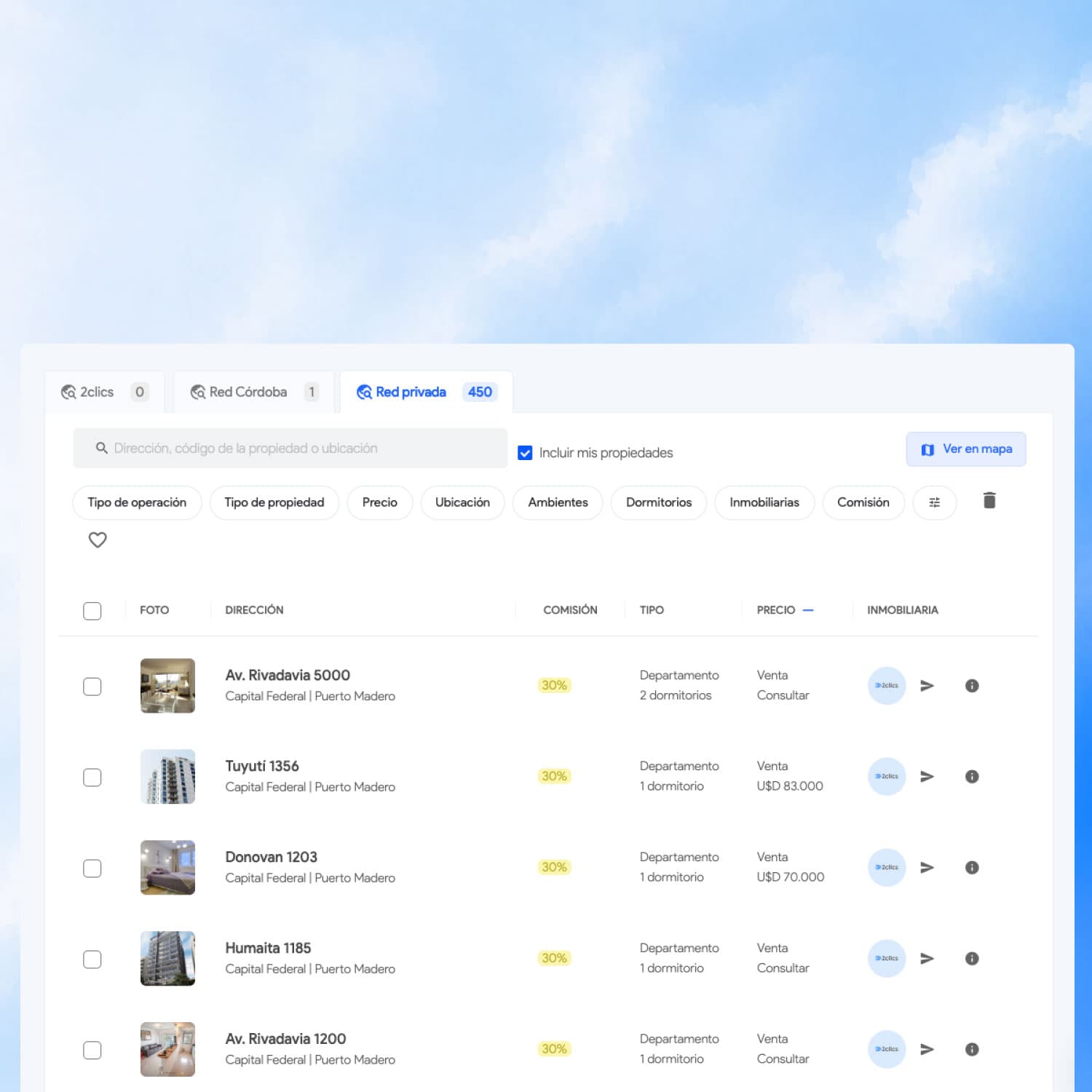This screenshot has width=1092, height=1092.
Task: Click the Ver en mapa button
Action: [966, 449]
